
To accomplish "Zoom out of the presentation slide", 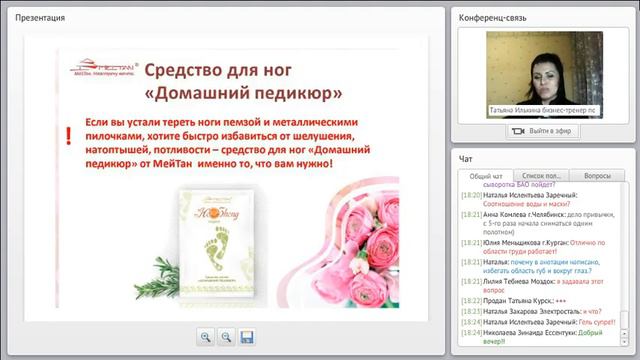I will (x=226, y=337).
